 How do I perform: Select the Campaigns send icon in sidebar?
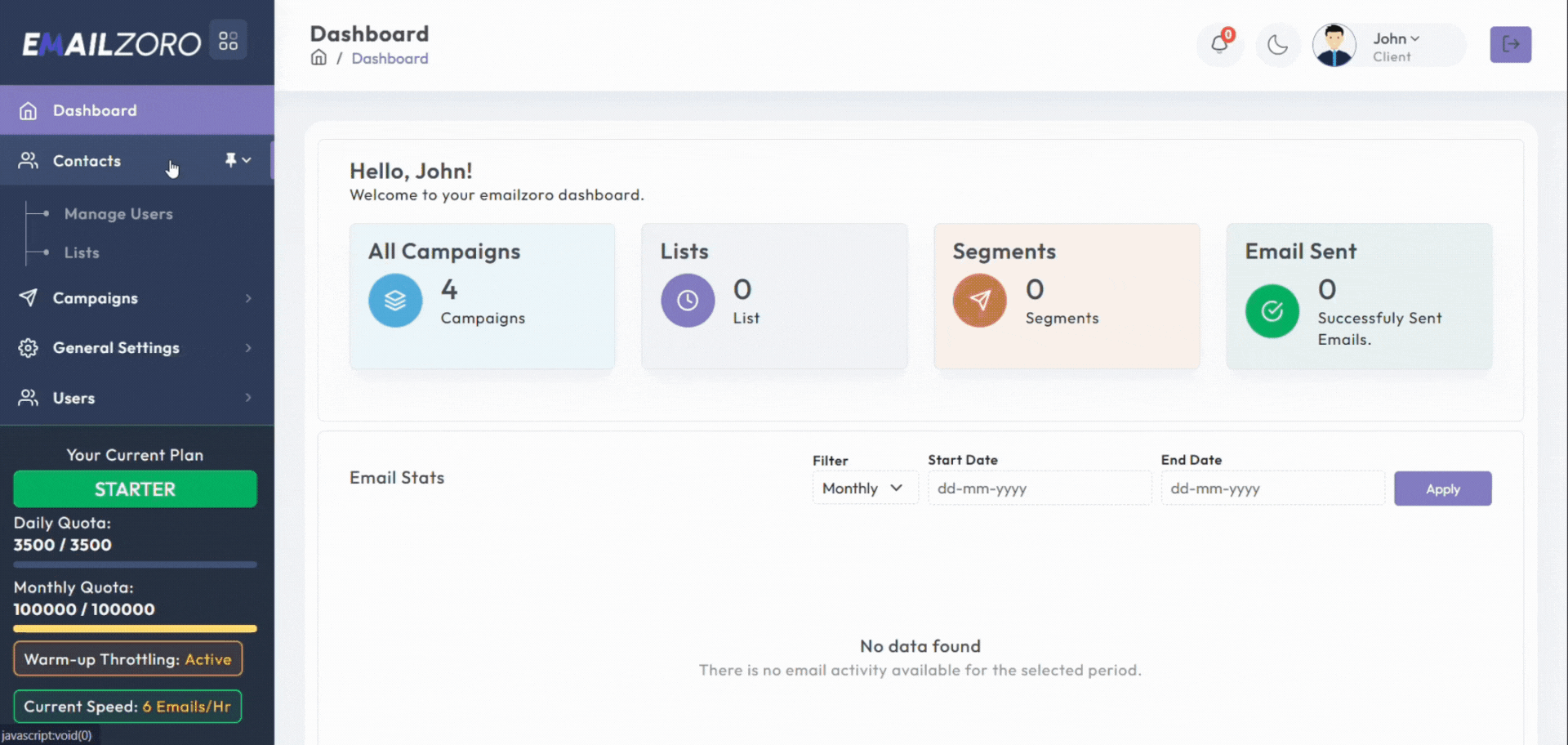29,298
